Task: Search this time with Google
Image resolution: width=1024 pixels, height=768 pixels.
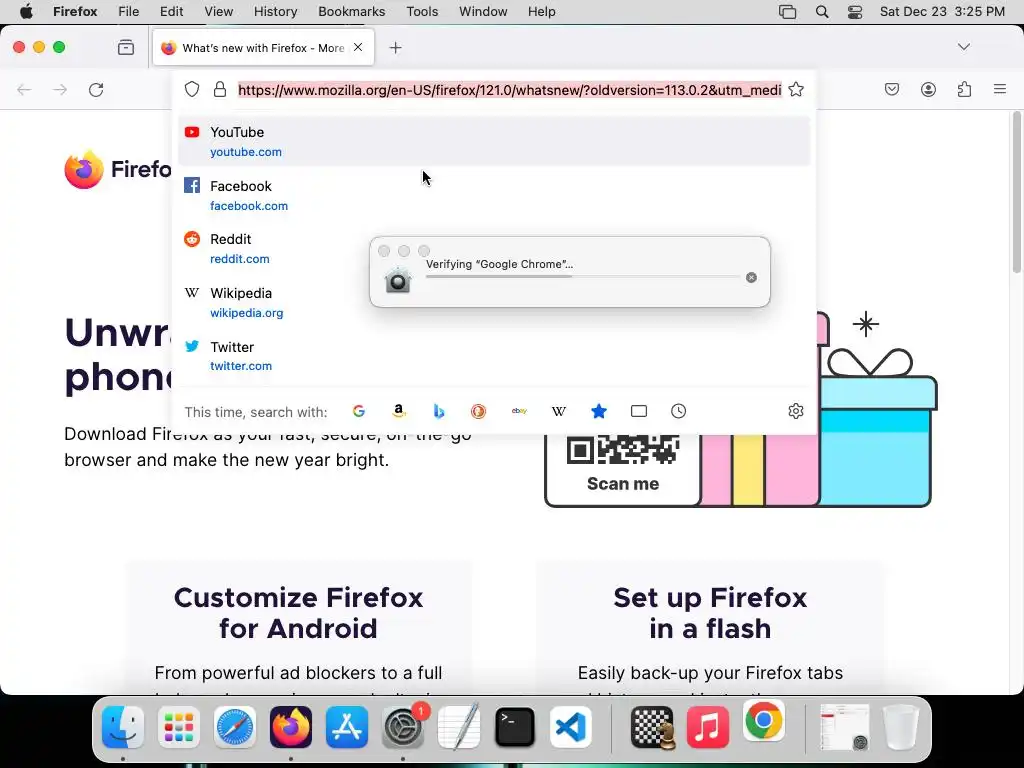Action: pos(359,411)
